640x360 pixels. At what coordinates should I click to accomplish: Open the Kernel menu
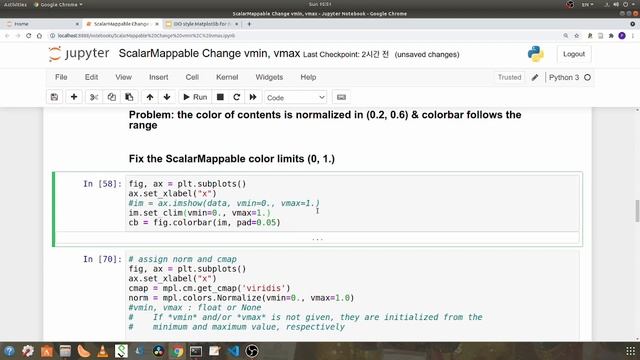pyautogui.click(x=227, y=77)
